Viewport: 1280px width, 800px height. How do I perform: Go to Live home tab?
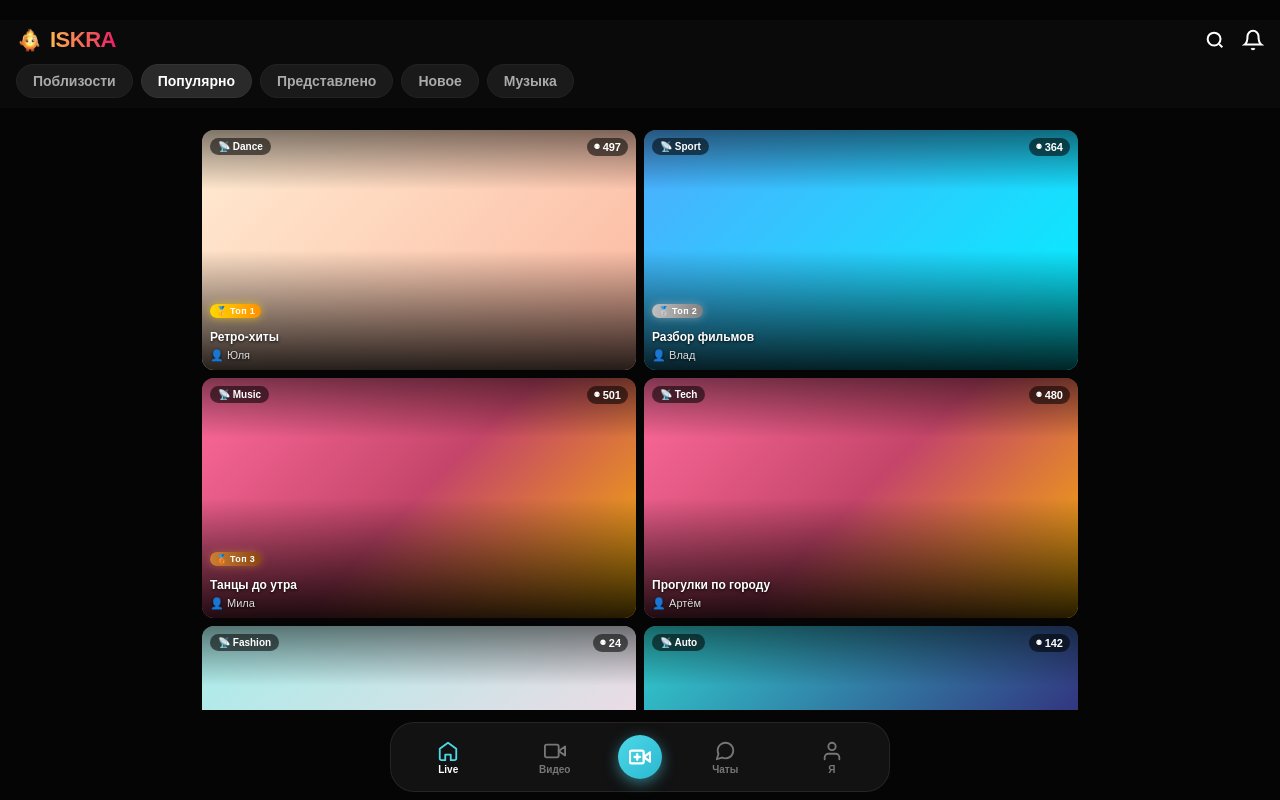pos(448,757)
